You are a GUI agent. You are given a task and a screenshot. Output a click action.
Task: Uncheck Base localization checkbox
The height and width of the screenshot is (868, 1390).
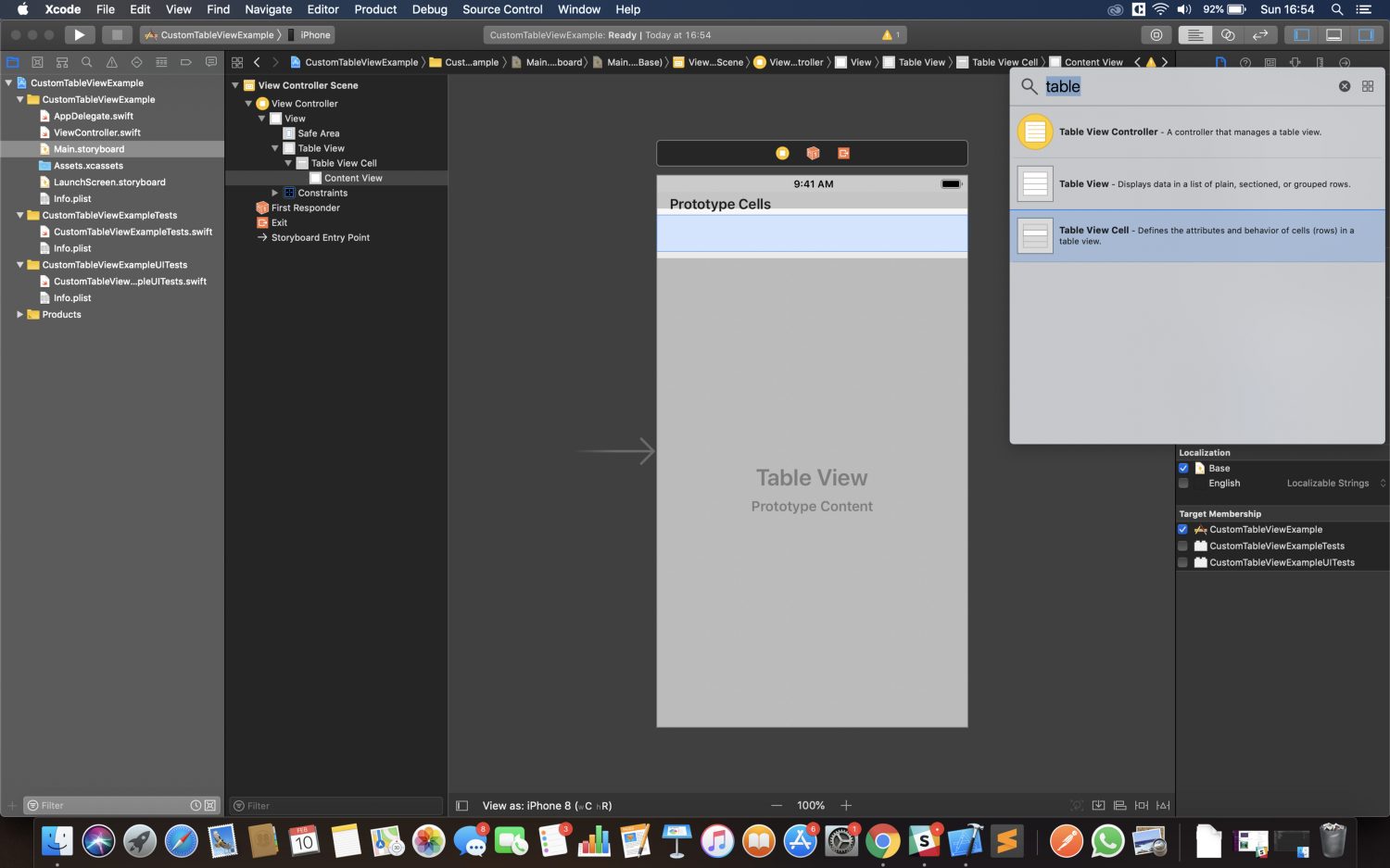click(1183, 469)
